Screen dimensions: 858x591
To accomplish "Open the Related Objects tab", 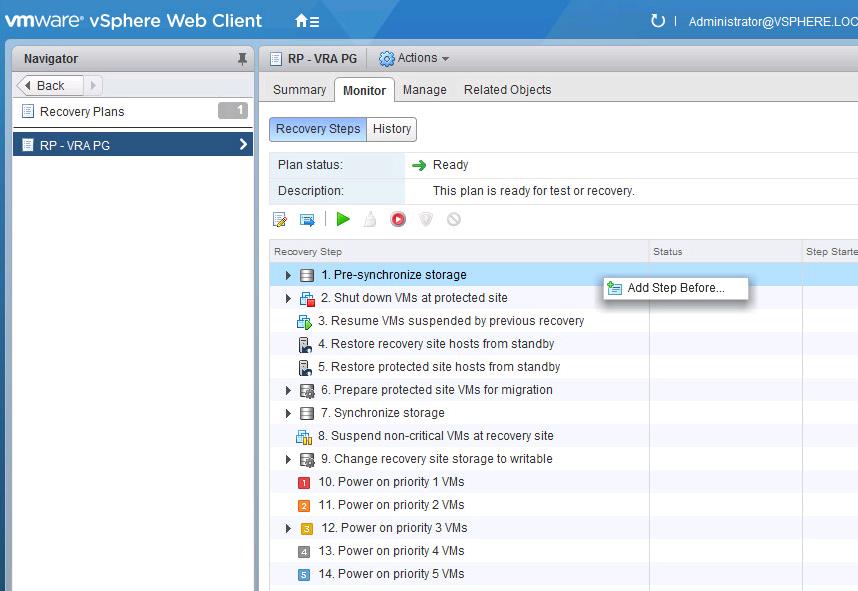I will (507, 90).
